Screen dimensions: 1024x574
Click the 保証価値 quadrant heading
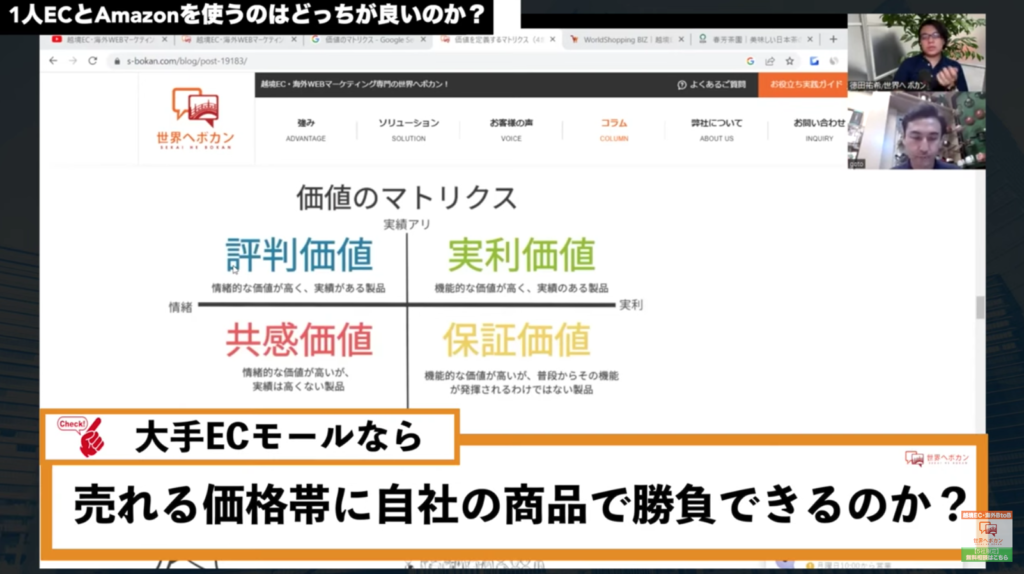pyautogui.click(x=517, y=340)
